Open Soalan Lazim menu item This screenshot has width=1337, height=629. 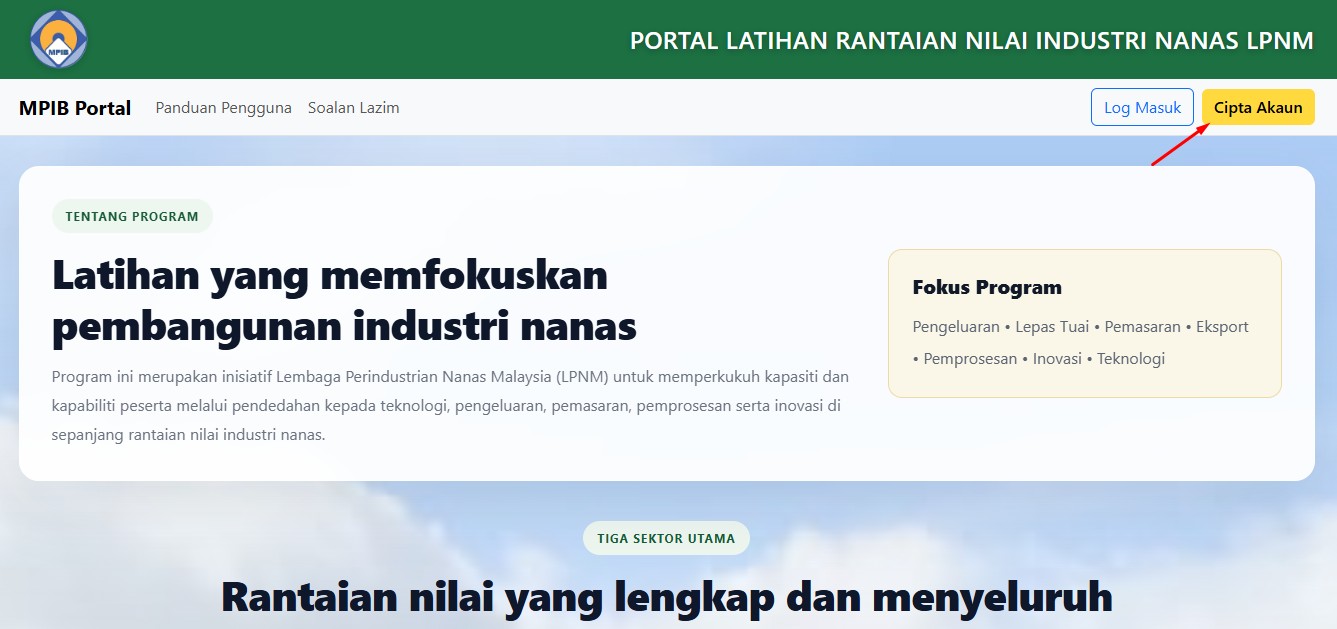pyautogui.click(x=354, y=108)
